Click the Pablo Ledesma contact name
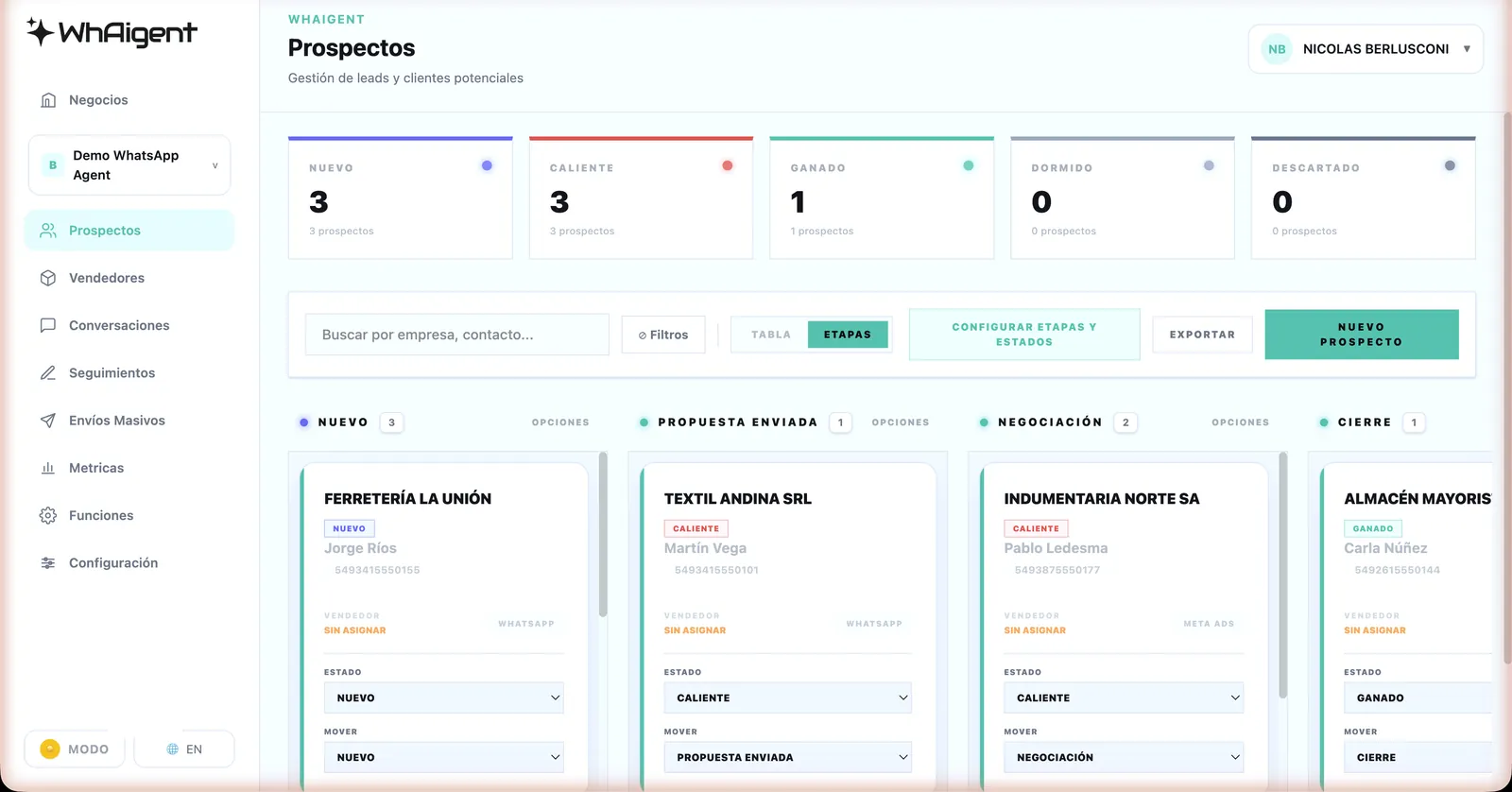Screen dimensions: 1512x792 coord(1056,548)
